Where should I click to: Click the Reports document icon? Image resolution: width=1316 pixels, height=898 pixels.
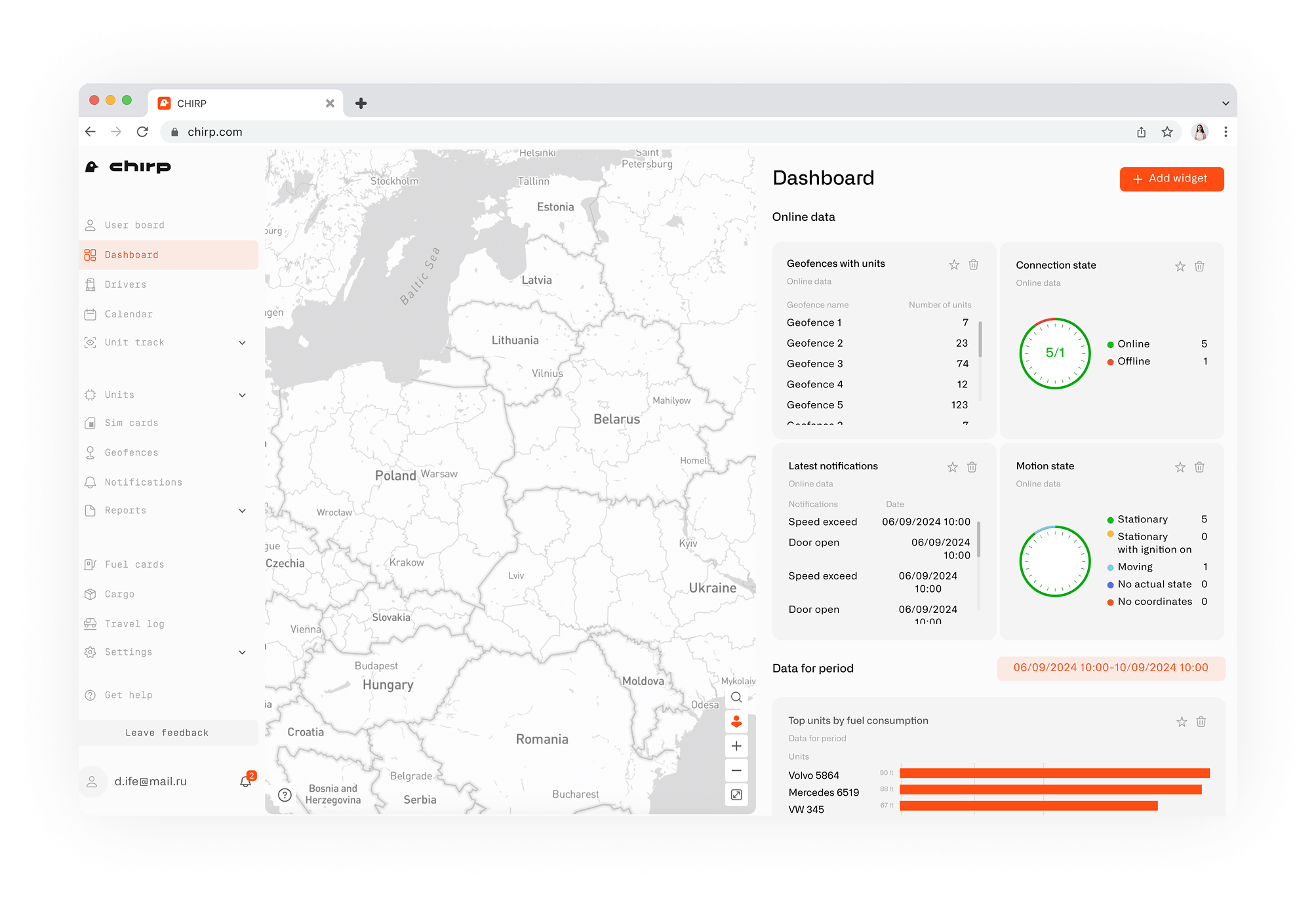click(90, 511)
